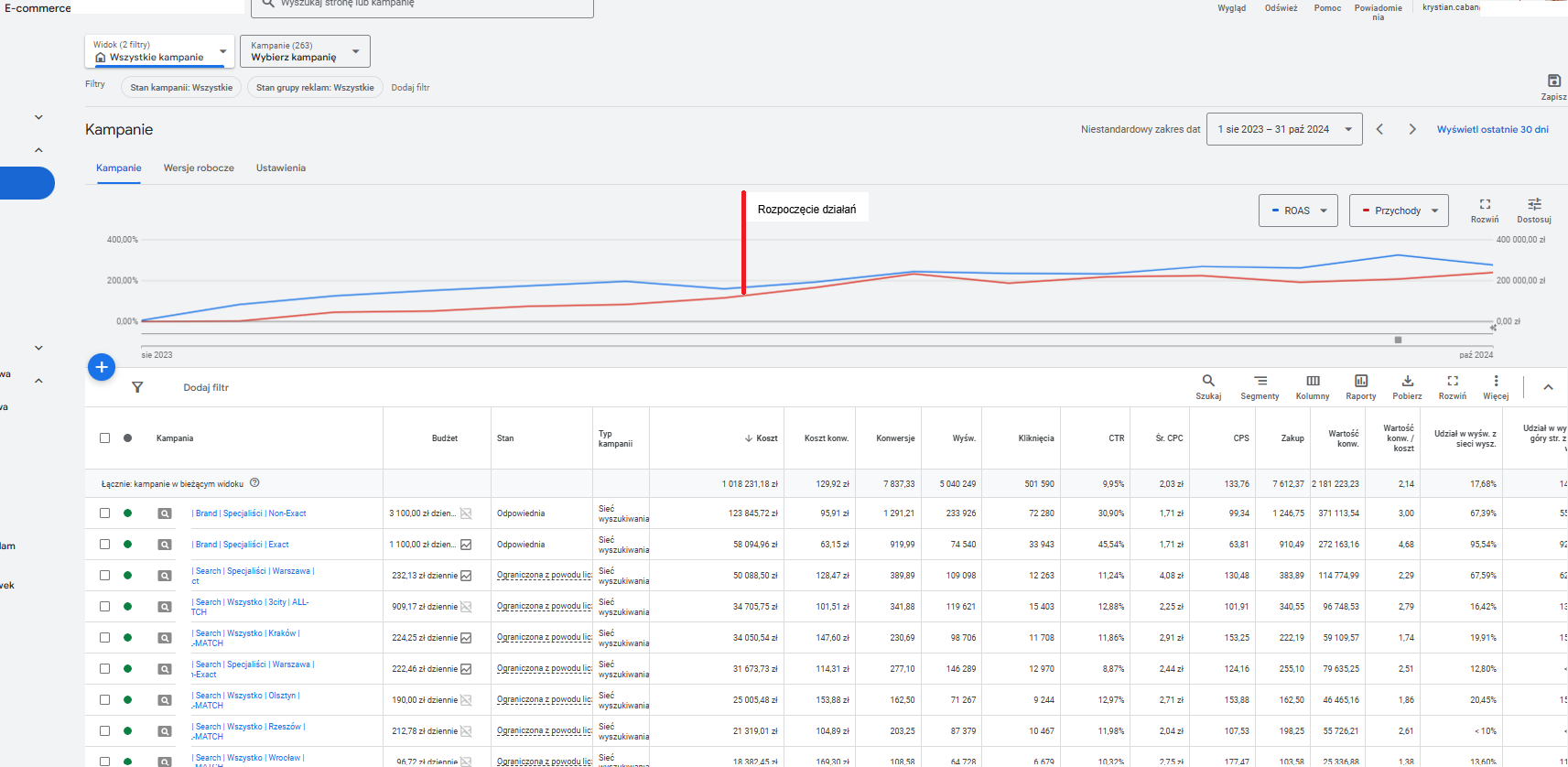Check the Brand Specjaliści Exact row checkbox
Screen dimensions: 1568x767
point(104,545)
